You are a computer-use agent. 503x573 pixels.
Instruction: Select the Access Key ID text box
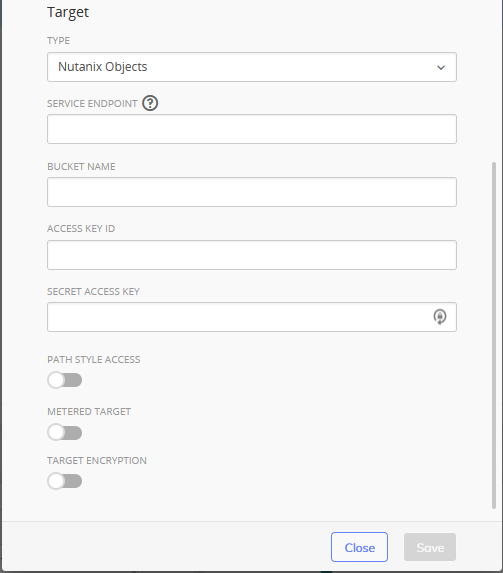tap(252, 255)
